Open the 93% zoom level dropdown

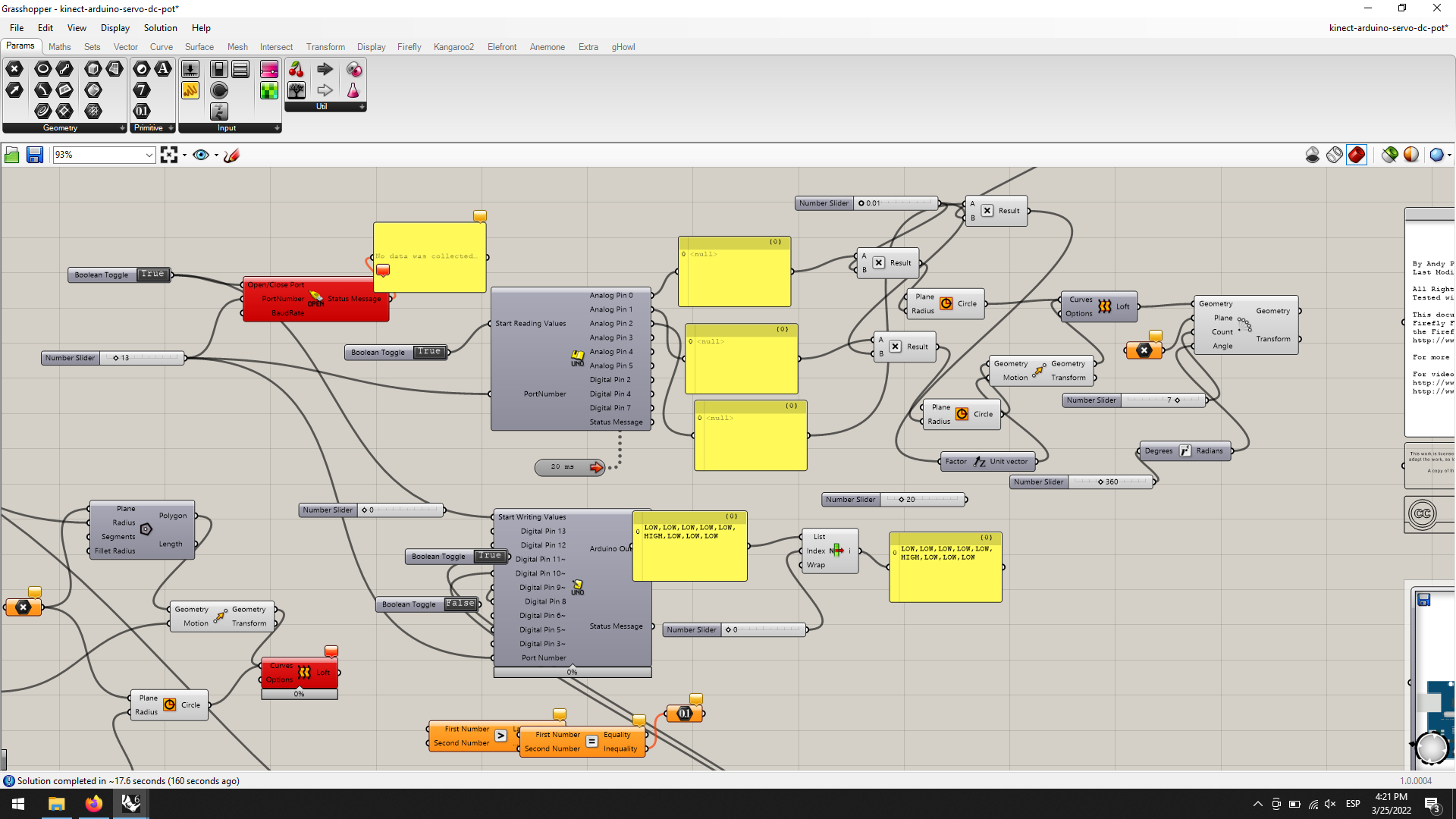(x=149, y=155)
